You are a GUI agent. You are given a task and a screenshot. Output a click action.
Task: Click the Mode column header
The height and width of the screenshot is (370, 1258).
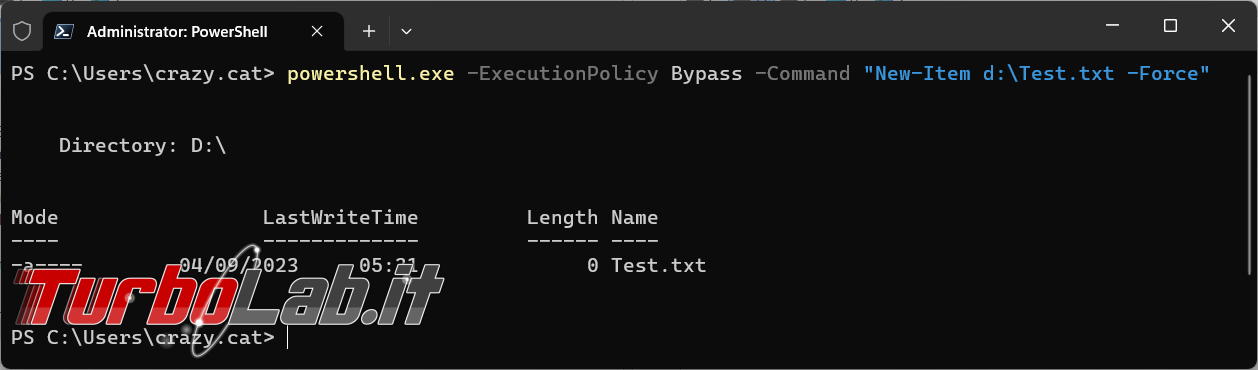[35, 217]
